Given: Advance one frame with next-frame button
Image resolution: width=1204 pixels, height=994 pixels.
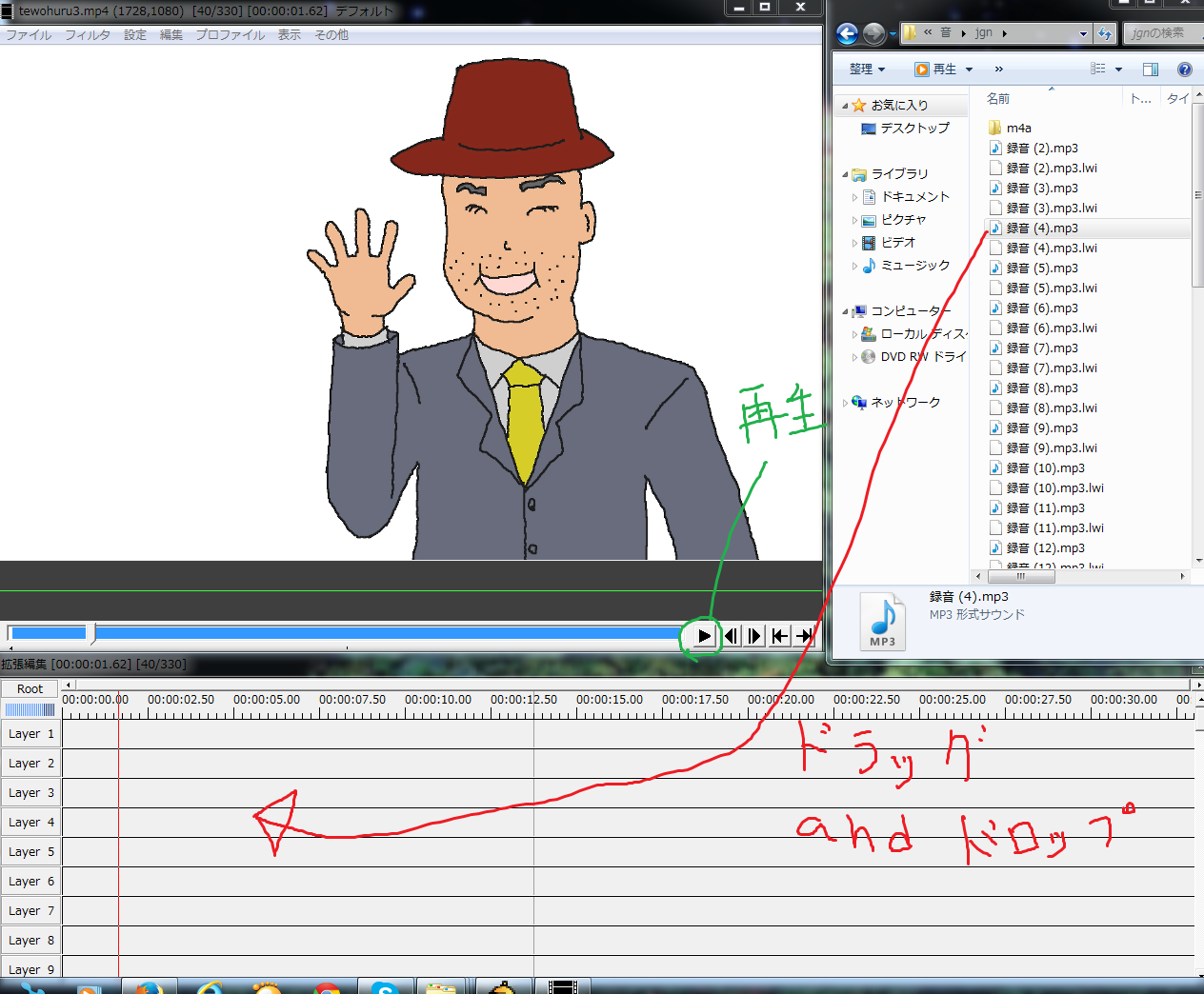Looking at the screenshot, I should [x=754, y=636].
